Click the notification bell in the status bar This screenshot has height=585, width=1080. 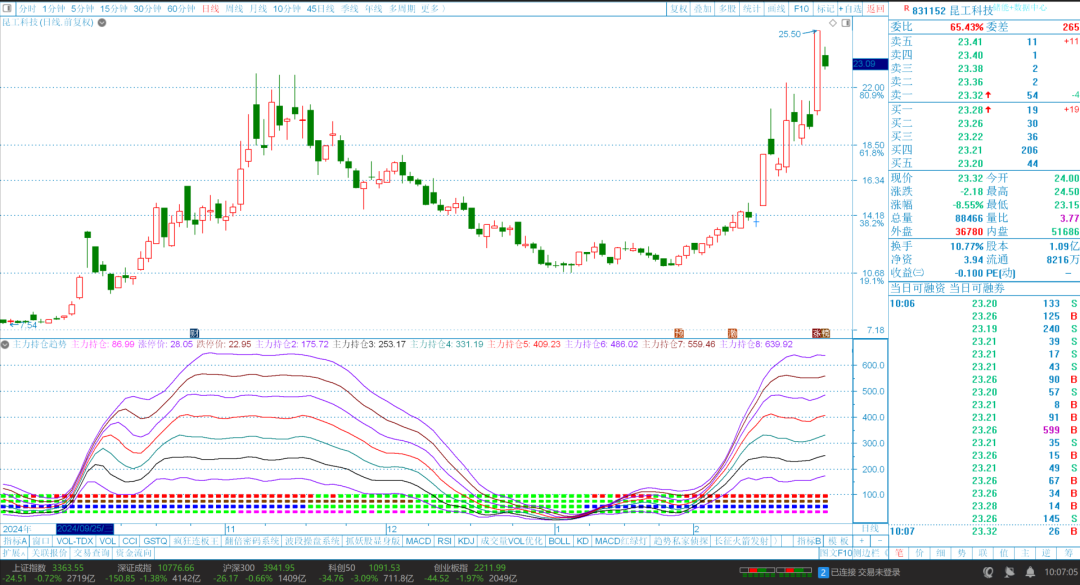(x=1030, y=572)
